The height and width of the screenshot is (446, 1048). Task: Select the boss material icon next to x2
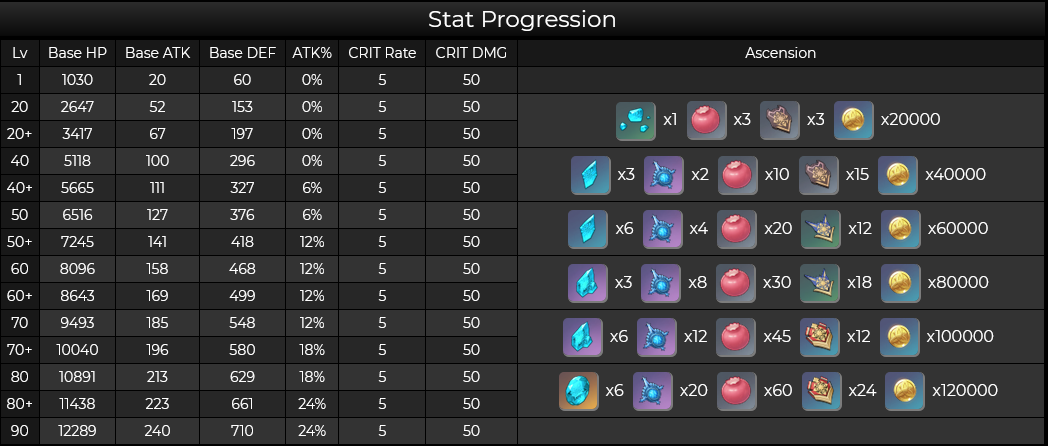tap(664, 175)
